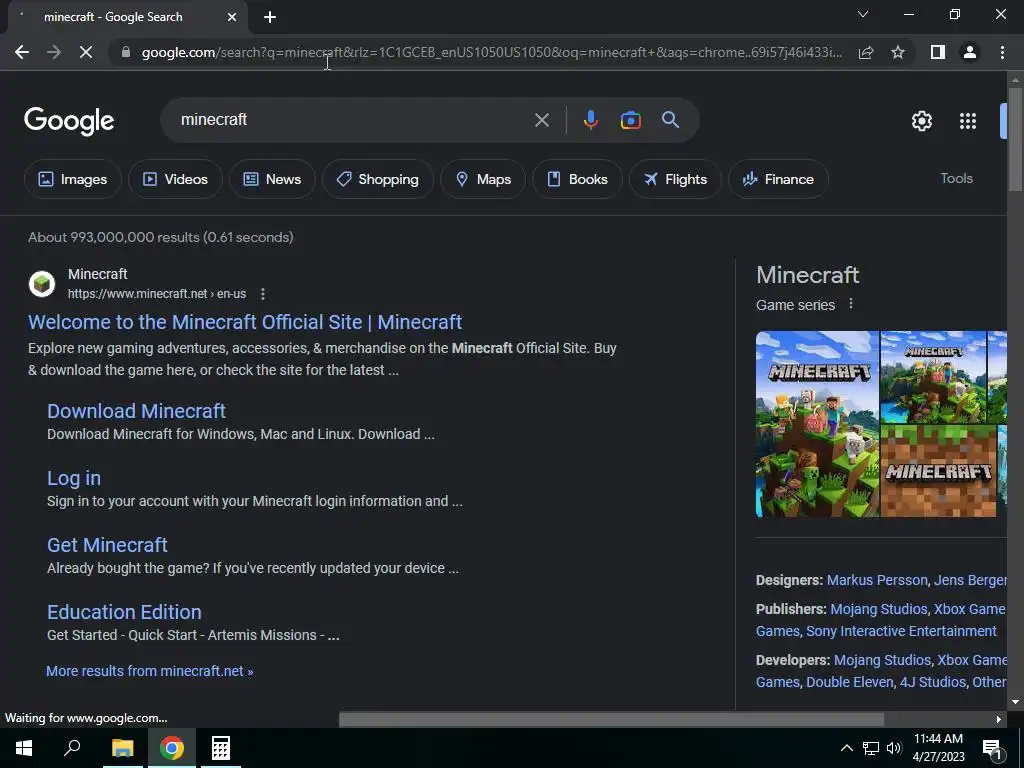Close the minecraft Google Search tab
Image resolution: width=1024 pixels, height=768 pixels.
(232, 17)
